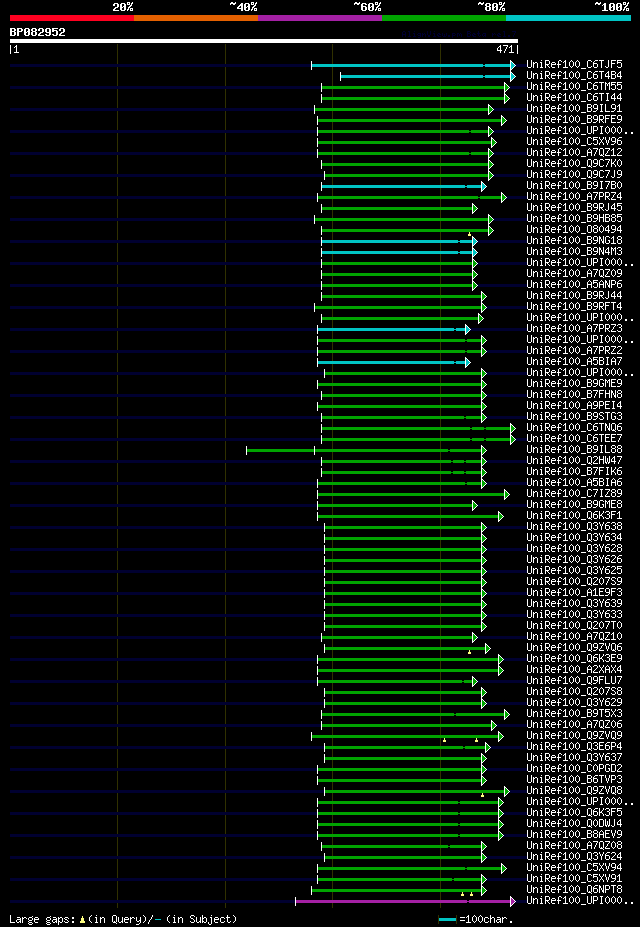640x927 pixels.
Task: Select the UniRef100_A7QZ12 label
Action: point(574,153)
